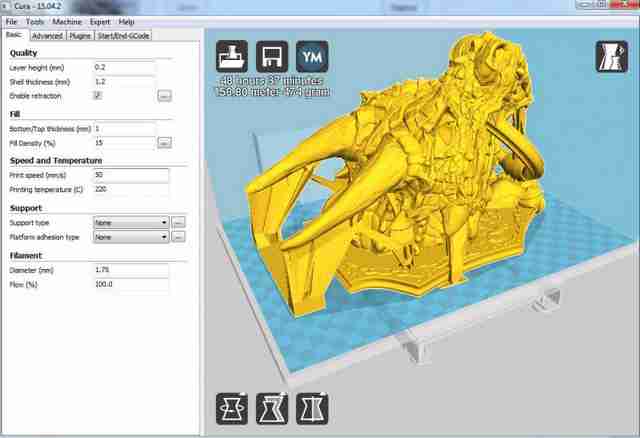Viewport: 640px width, 438px height.
Task: Click the print time estimate text
Action: (x=271, y=80)
